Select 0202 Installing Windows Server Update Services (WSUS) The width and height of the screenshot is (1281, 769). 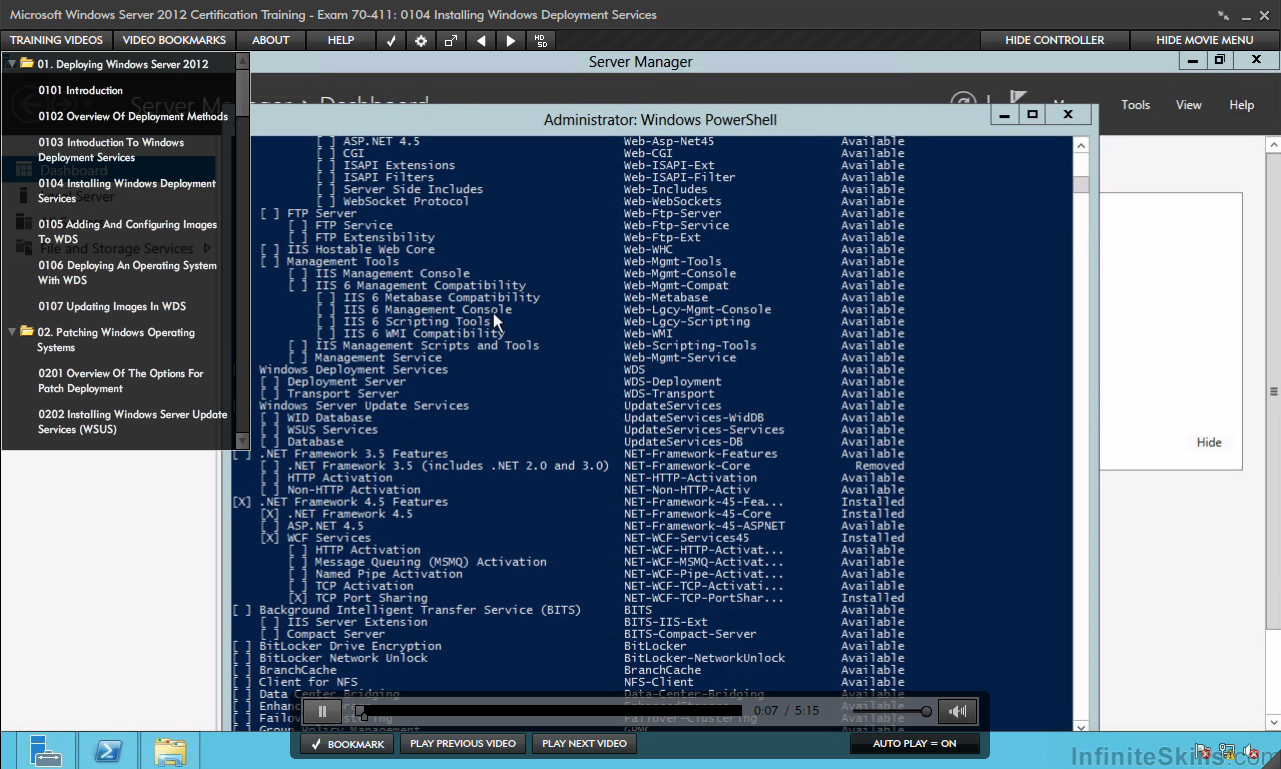tap(133, 422)
